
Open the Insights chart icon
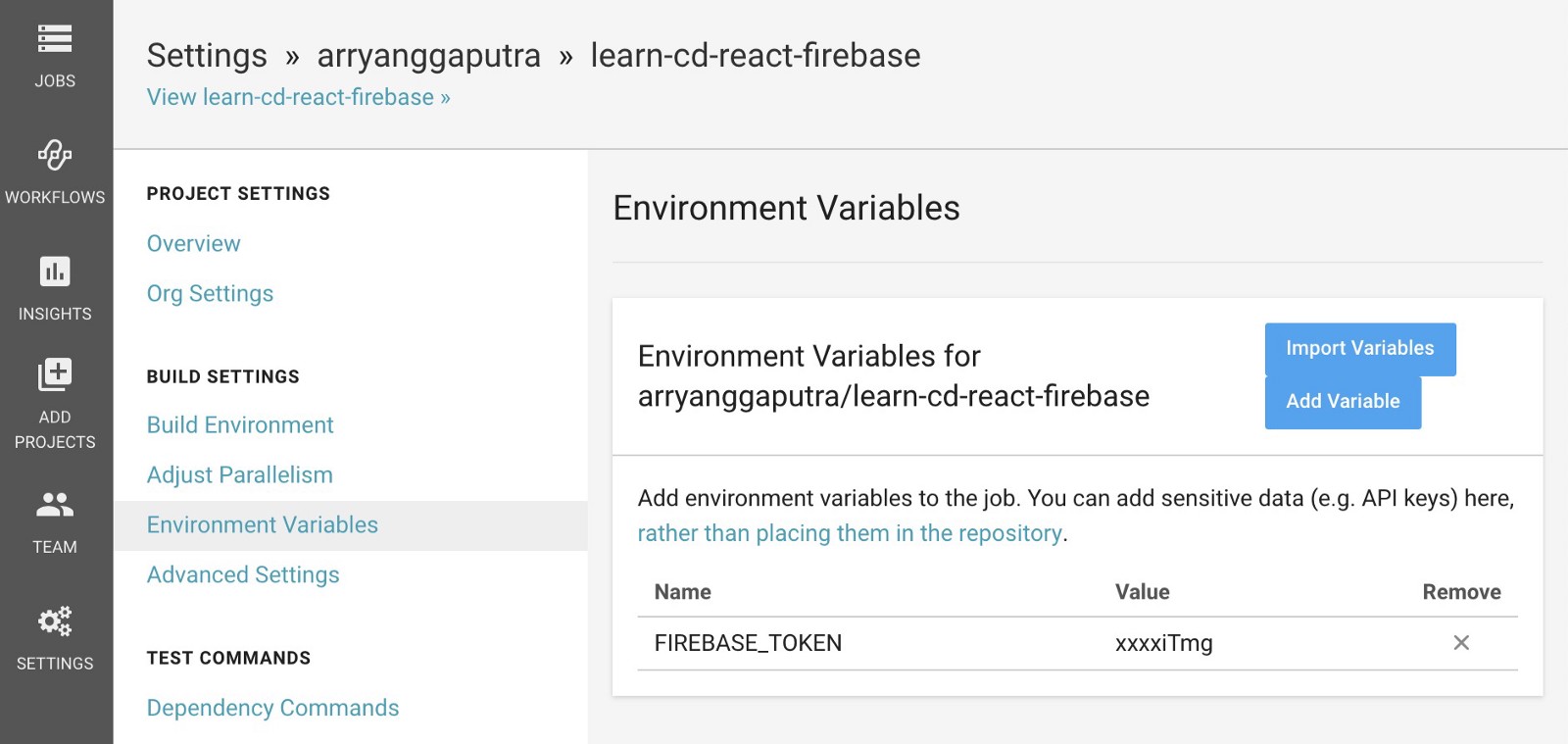pos(55,272)
